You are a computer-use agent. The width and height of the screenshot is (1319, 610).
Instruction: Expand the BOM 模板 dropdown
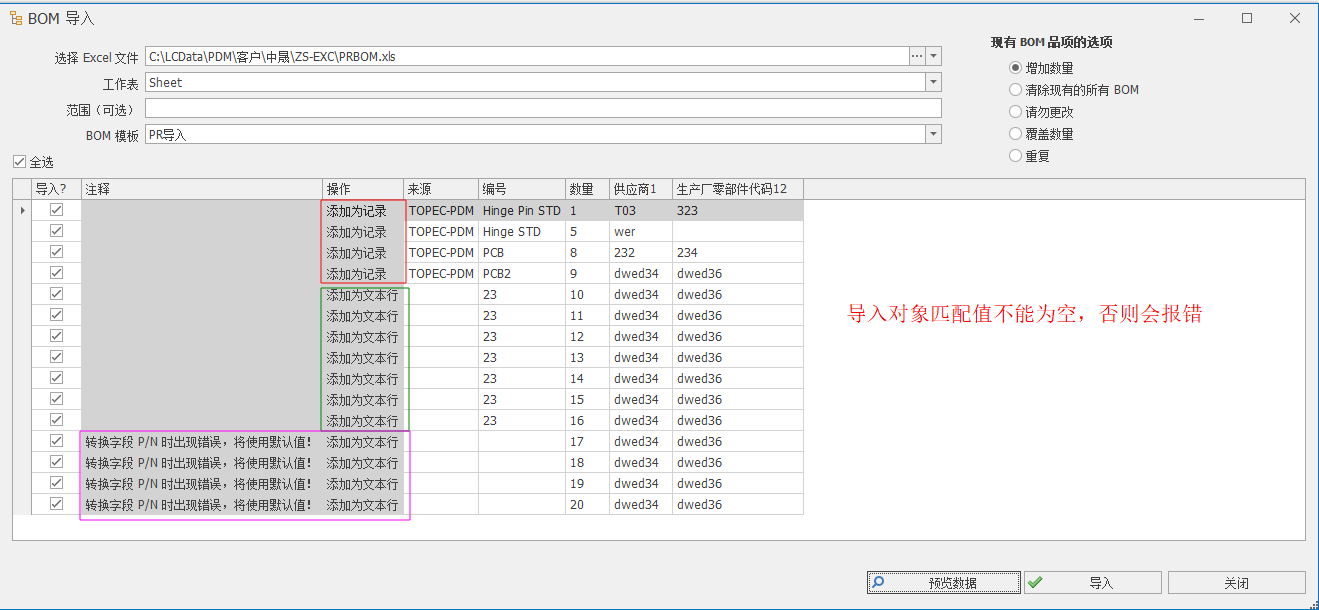tap(934, 135)
